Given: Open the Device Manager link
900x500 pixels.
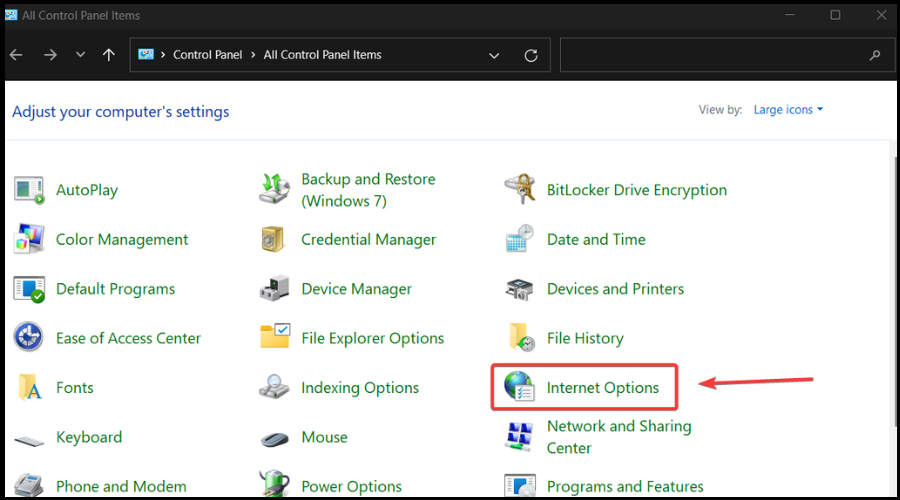Looking at the screenshot, I should pos(356,289).
